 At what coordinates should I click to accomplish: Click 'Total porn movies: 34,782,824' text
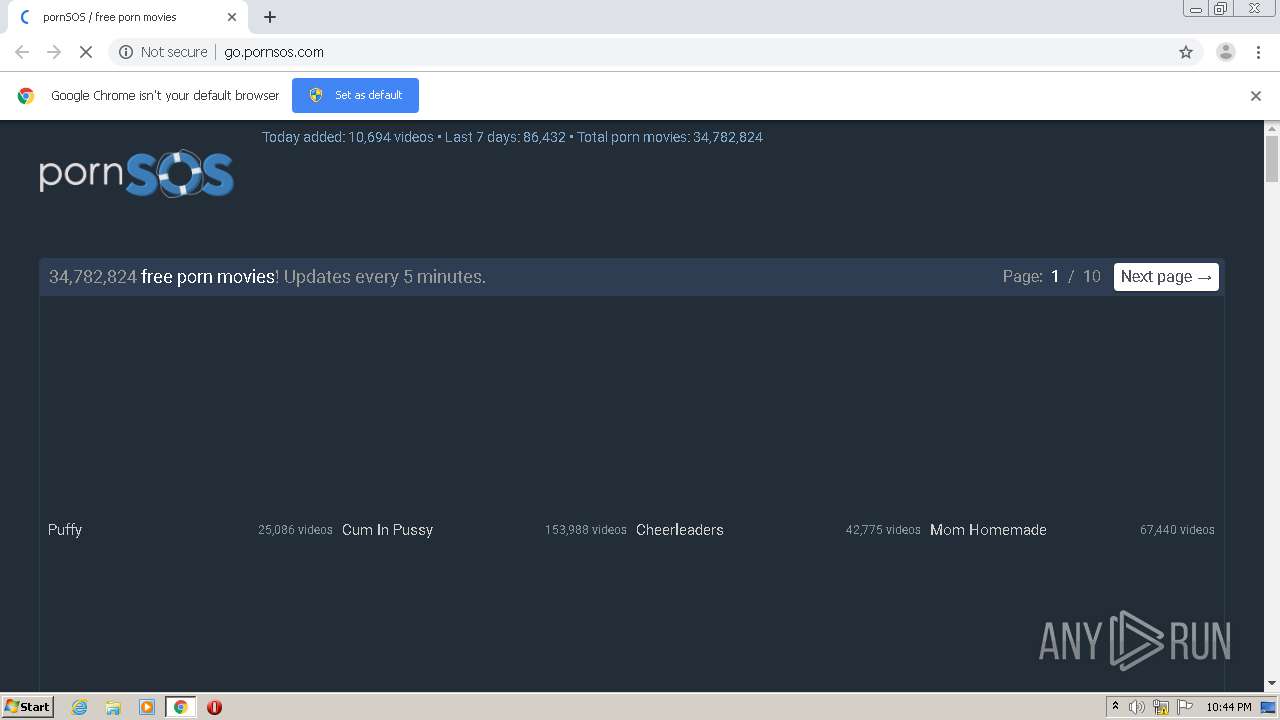point(670,137)
